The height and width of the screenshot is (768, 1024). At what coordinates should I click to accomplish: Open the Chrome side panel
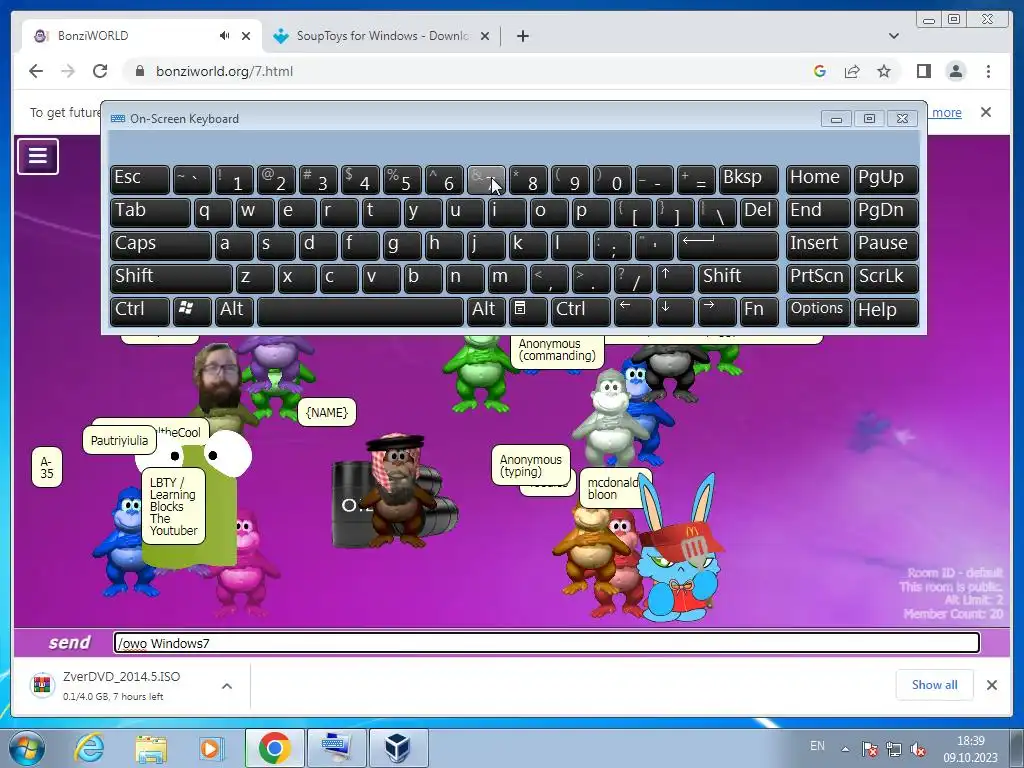(923, 71)
